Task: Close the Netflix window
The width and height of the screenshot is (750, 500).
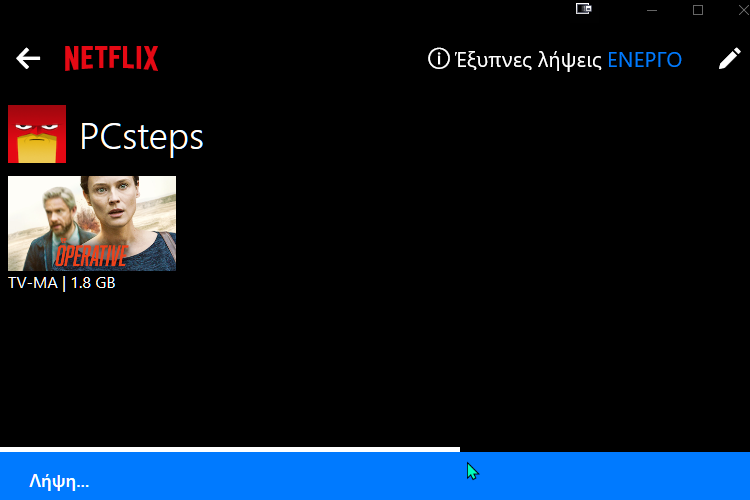Action: pyautogui.click(x=743, y=10)
